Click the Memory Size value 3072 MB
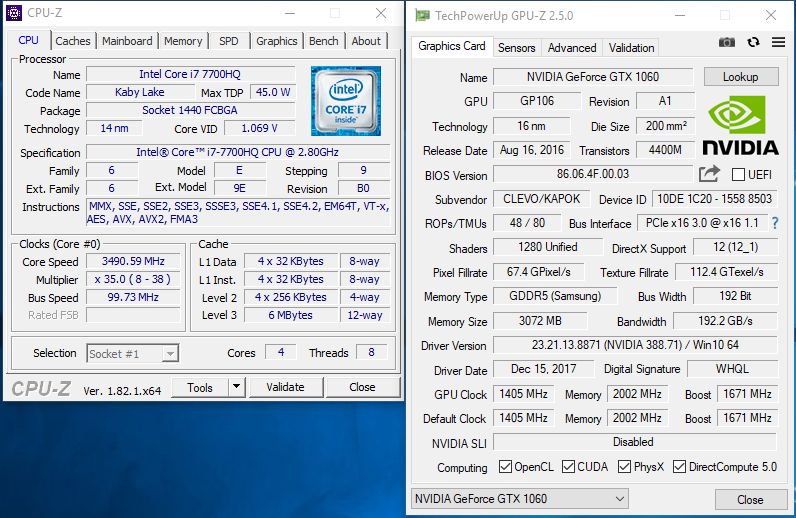The image size is (796, 518). [x=540, y=320]
